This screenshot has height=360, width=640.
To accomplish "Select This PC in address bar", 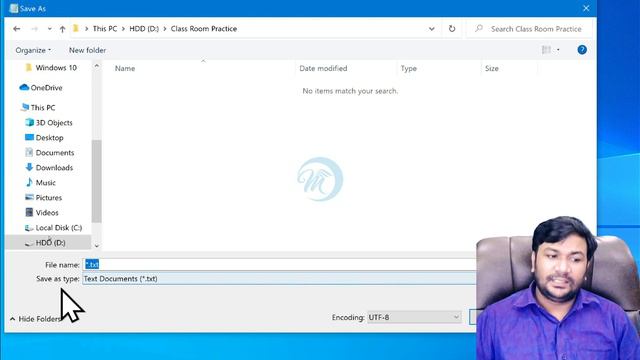I will click(x=105, y=29).
